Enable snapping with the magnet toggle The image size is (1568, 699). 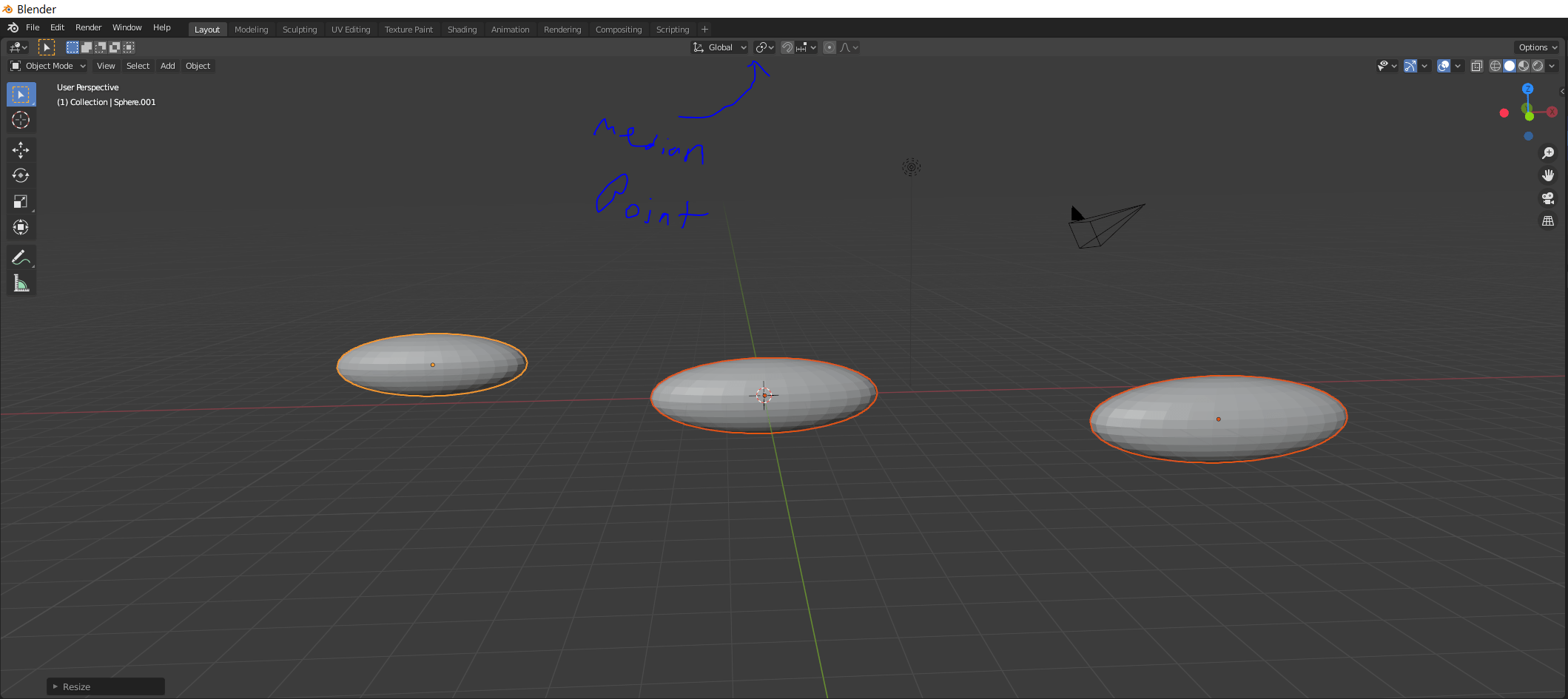787,47
